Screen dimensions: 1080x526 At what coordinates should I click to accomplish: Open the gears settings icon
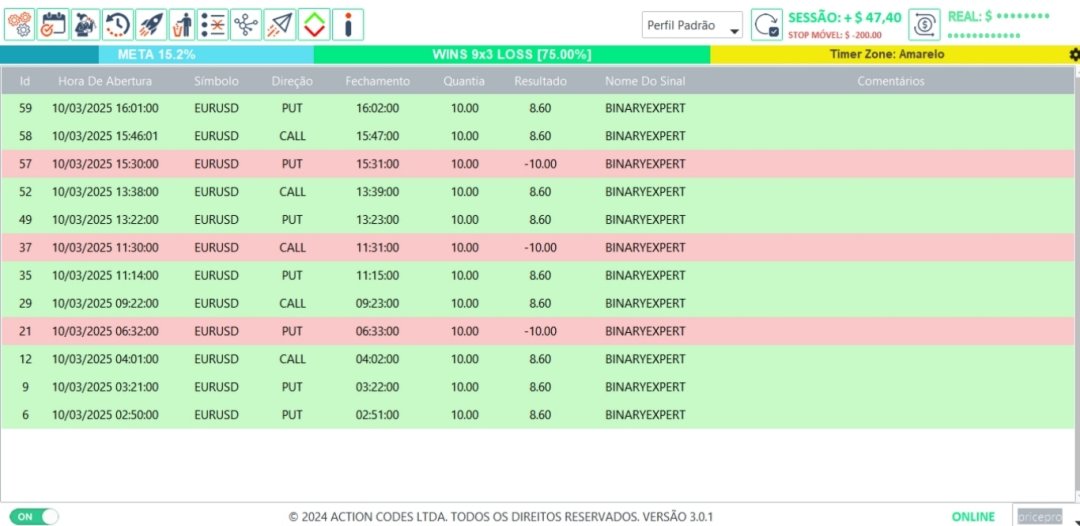[x=19, y=25]
